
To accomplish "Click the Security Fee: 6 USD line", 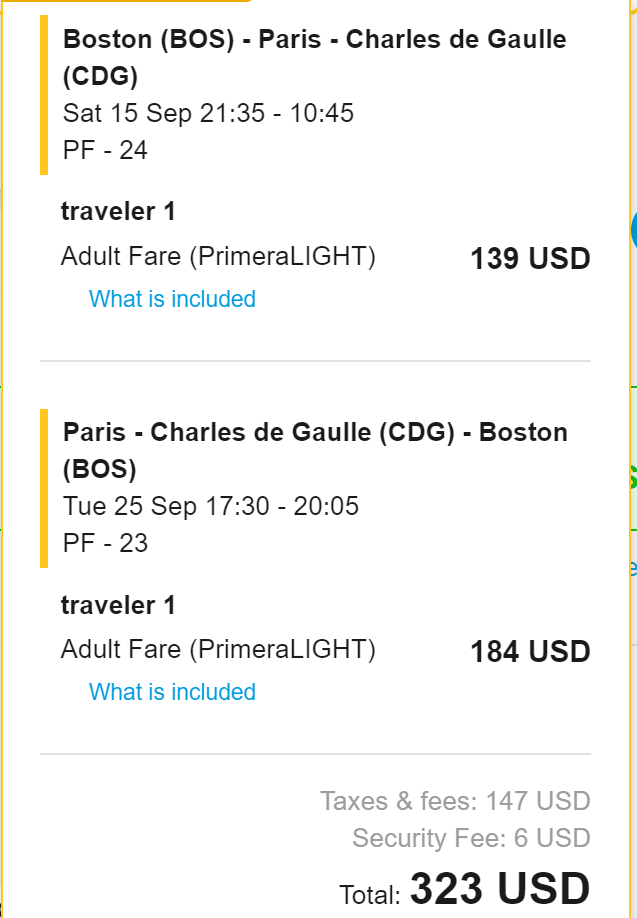I will pyautogui.click(x=471, y=839).
